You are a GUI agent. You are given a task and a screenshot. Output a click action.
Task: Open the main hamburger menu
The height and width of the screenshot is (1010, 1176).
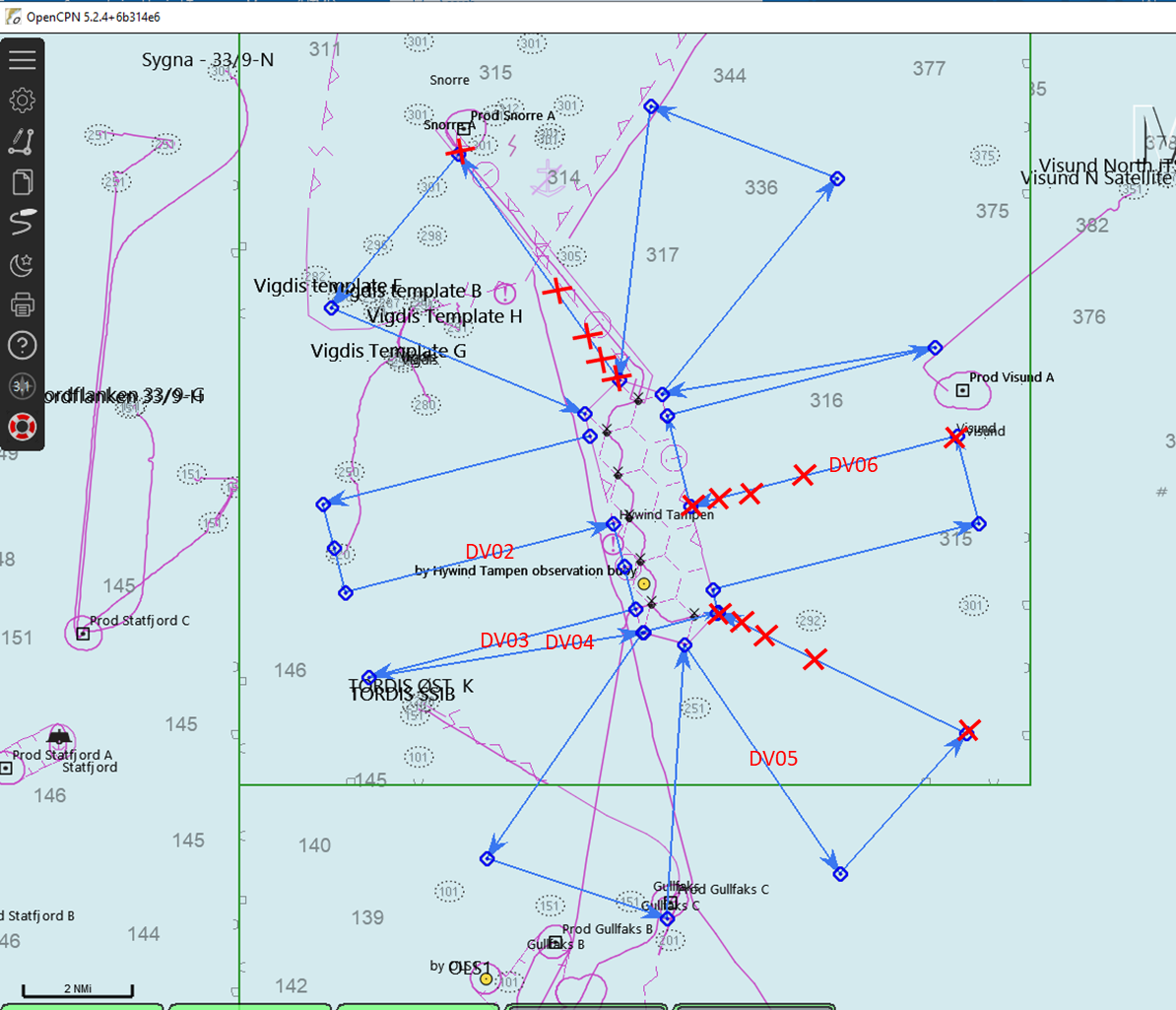[22, 59]
